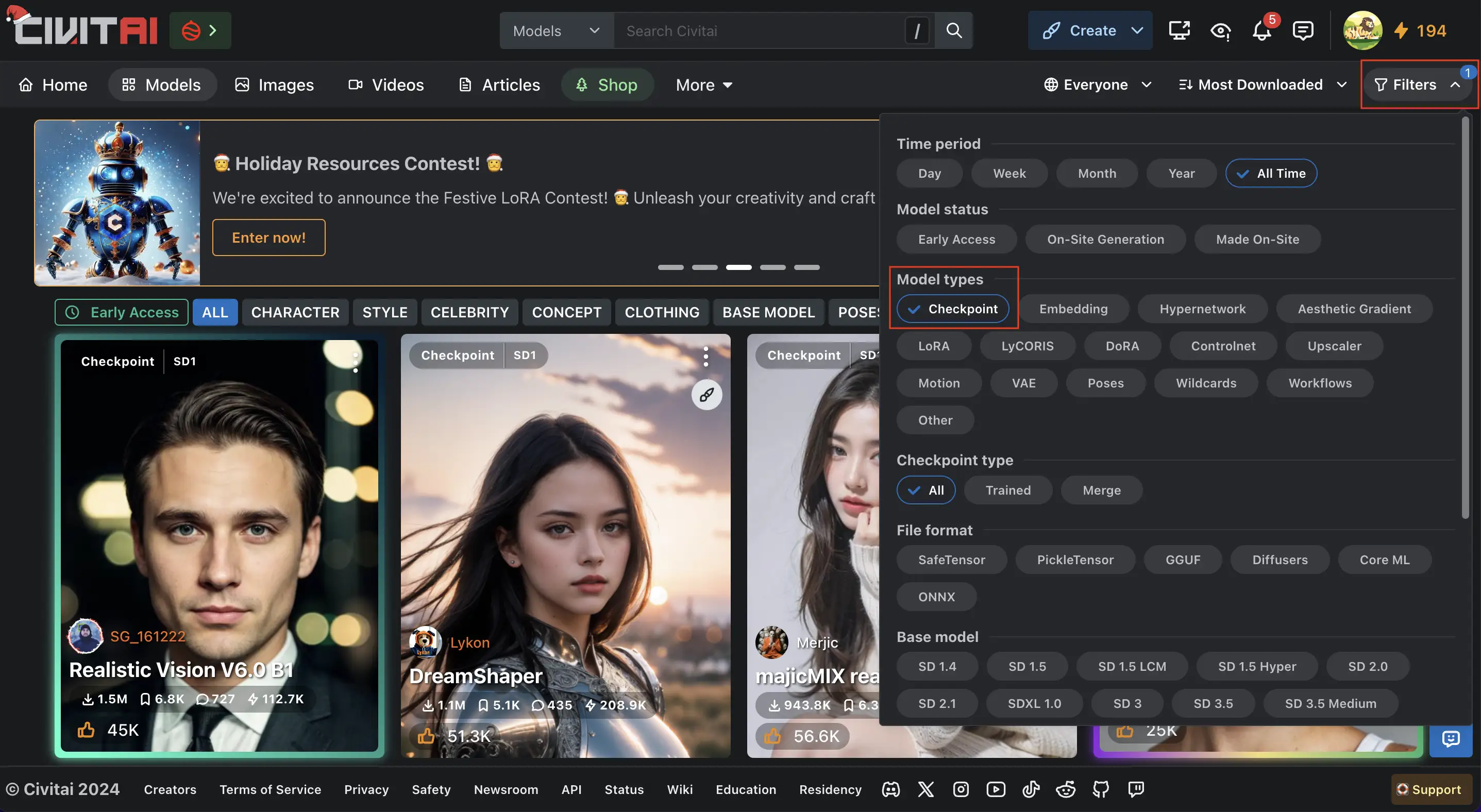Click the holiday robot banner image

pyautogui.click(x=117, y=203)
